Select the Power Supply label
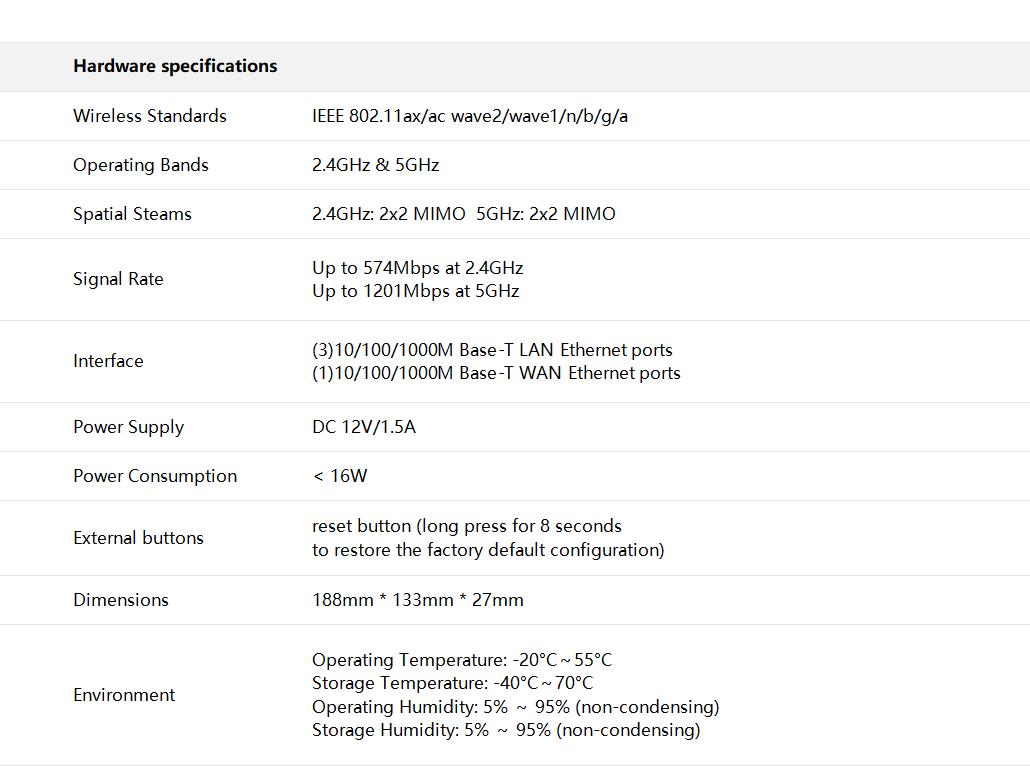Image resolution: width=1030 pixels, height=766 pixels. (128, 427)
